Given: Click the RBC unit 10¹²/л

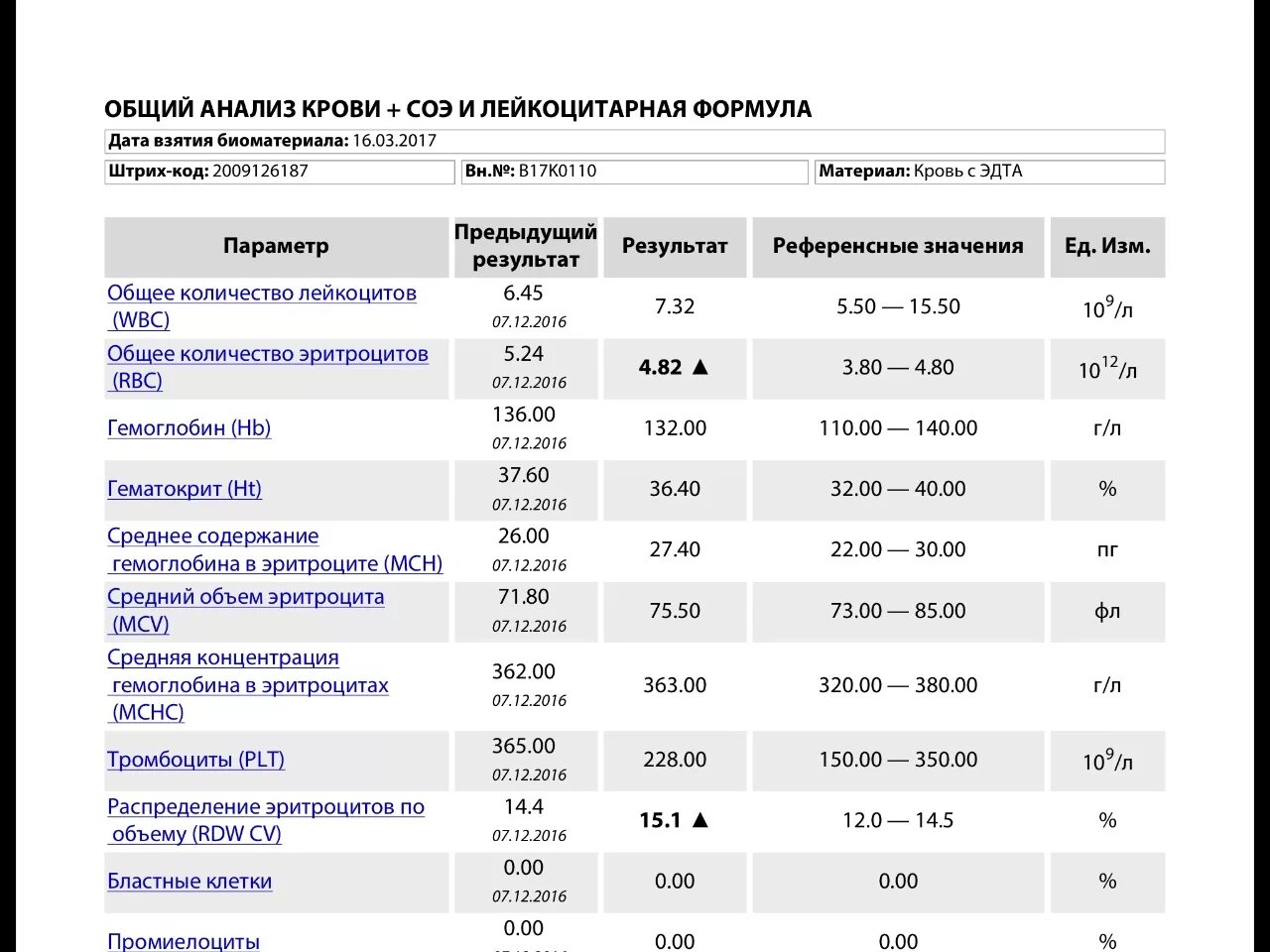Looking at the screenshot, I should coord(1107,368).
